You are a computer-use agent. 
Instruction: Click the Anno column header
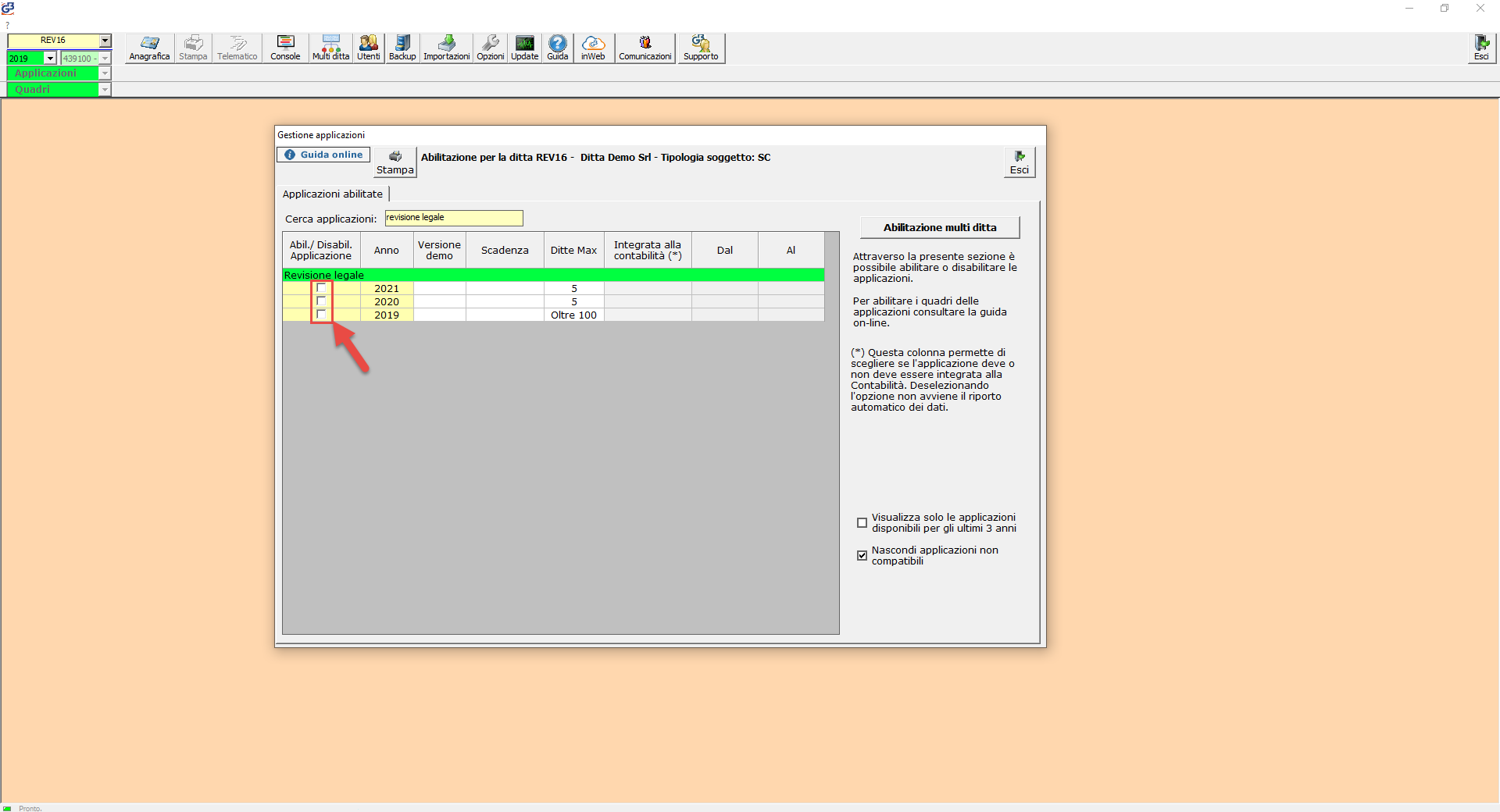387,250
